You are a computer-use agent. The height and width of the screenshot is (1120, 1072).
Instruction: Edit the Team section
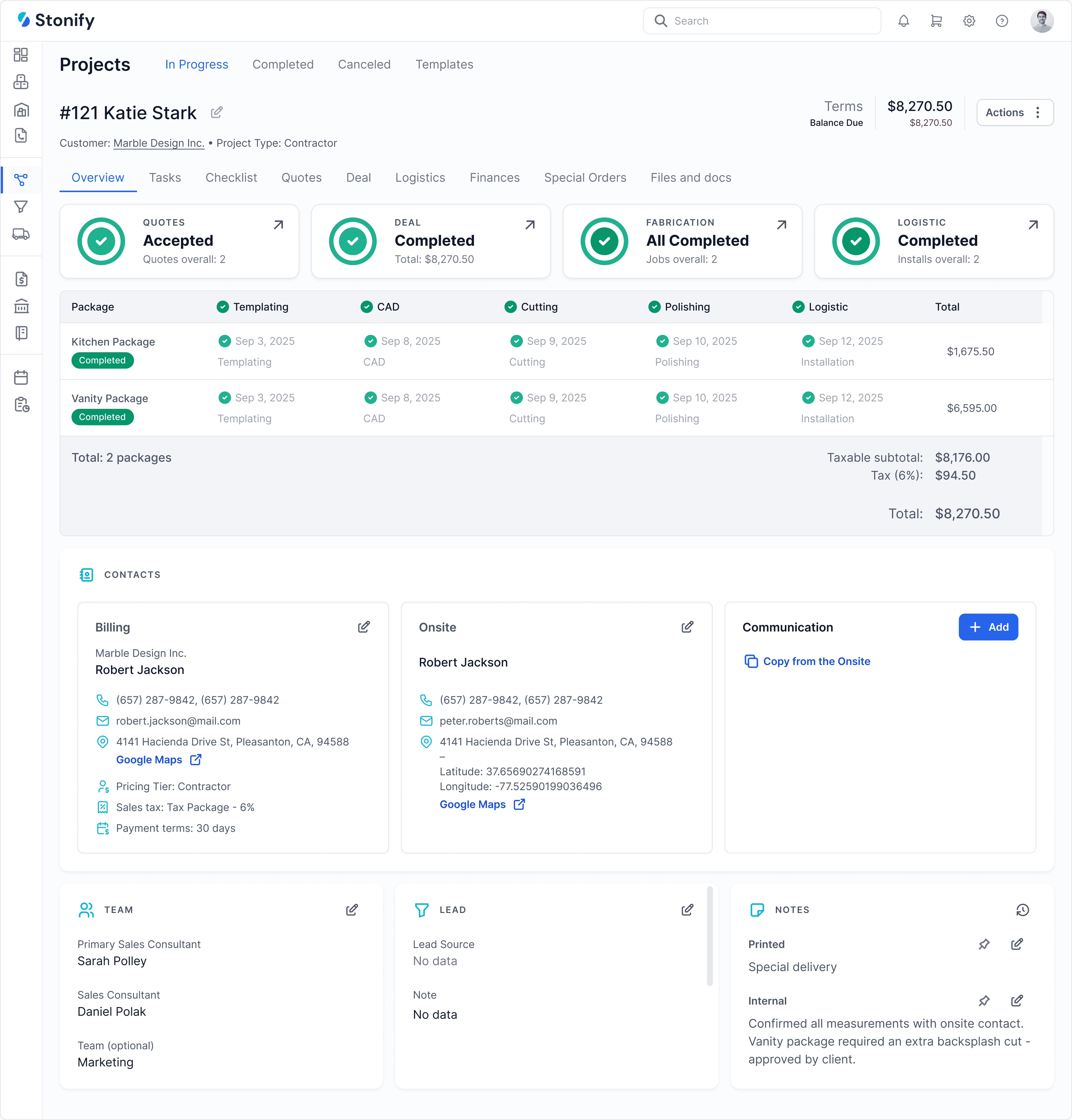pyautogui.click(x=352, y=910)
